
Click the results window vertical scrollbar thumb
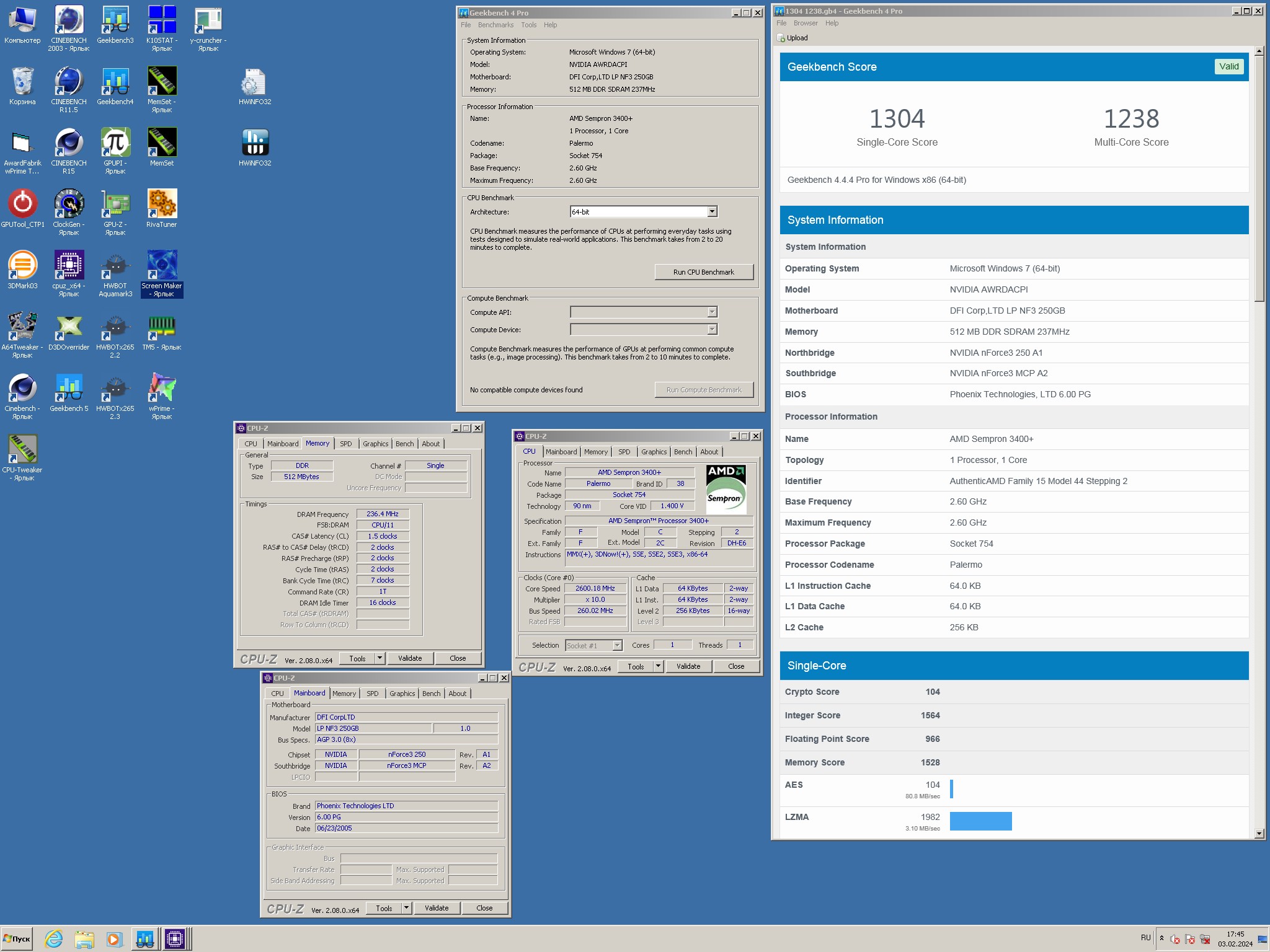coord(1259,180)
